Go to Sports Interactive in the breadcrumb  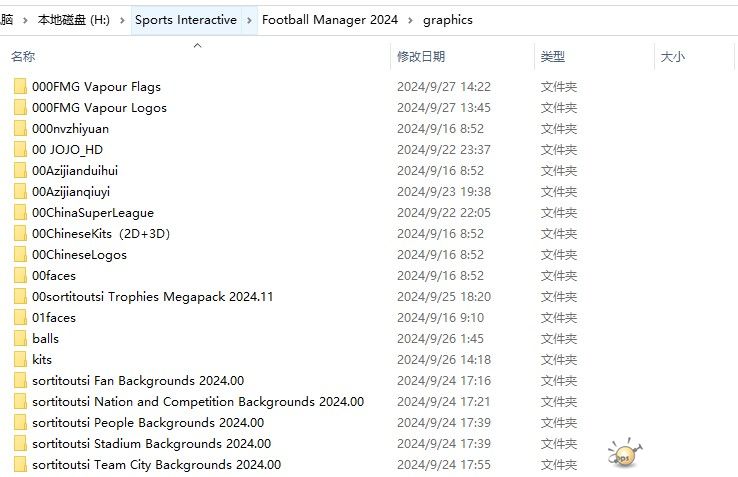186,20
